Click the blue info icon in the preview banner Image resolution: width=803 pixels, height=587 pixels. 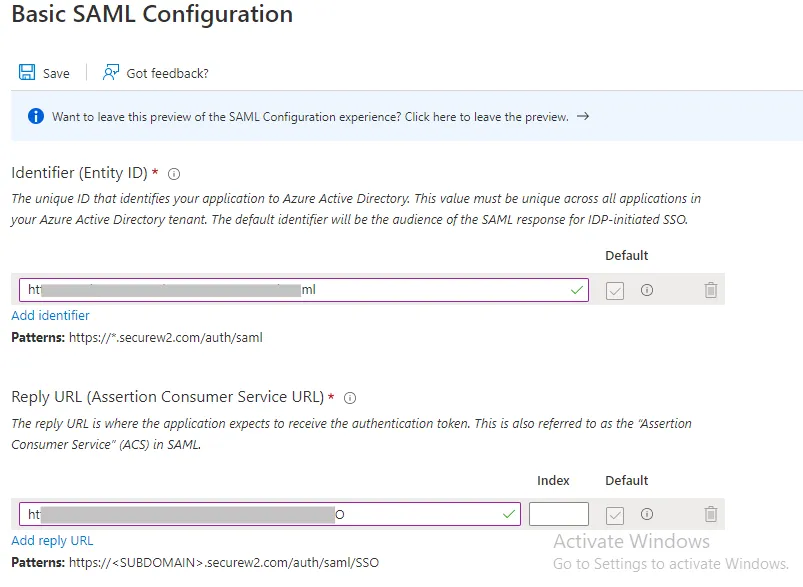[35, 117]
